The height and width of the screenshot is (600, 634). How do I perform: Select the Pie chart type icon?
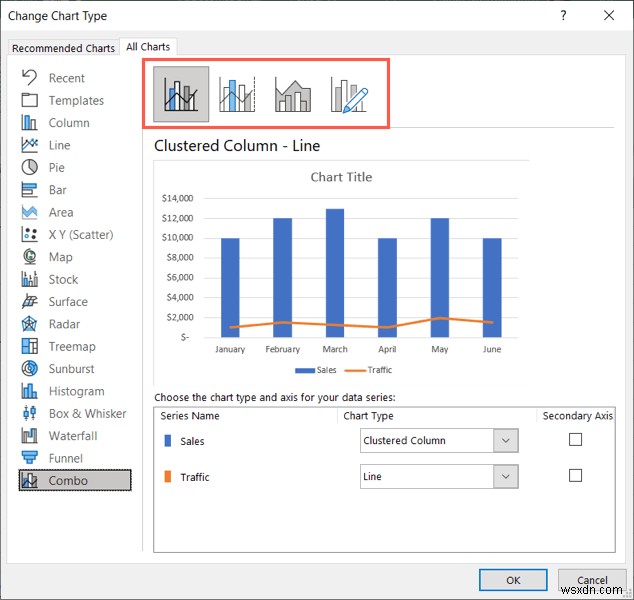pyautogui.click(x=30, y=167)
